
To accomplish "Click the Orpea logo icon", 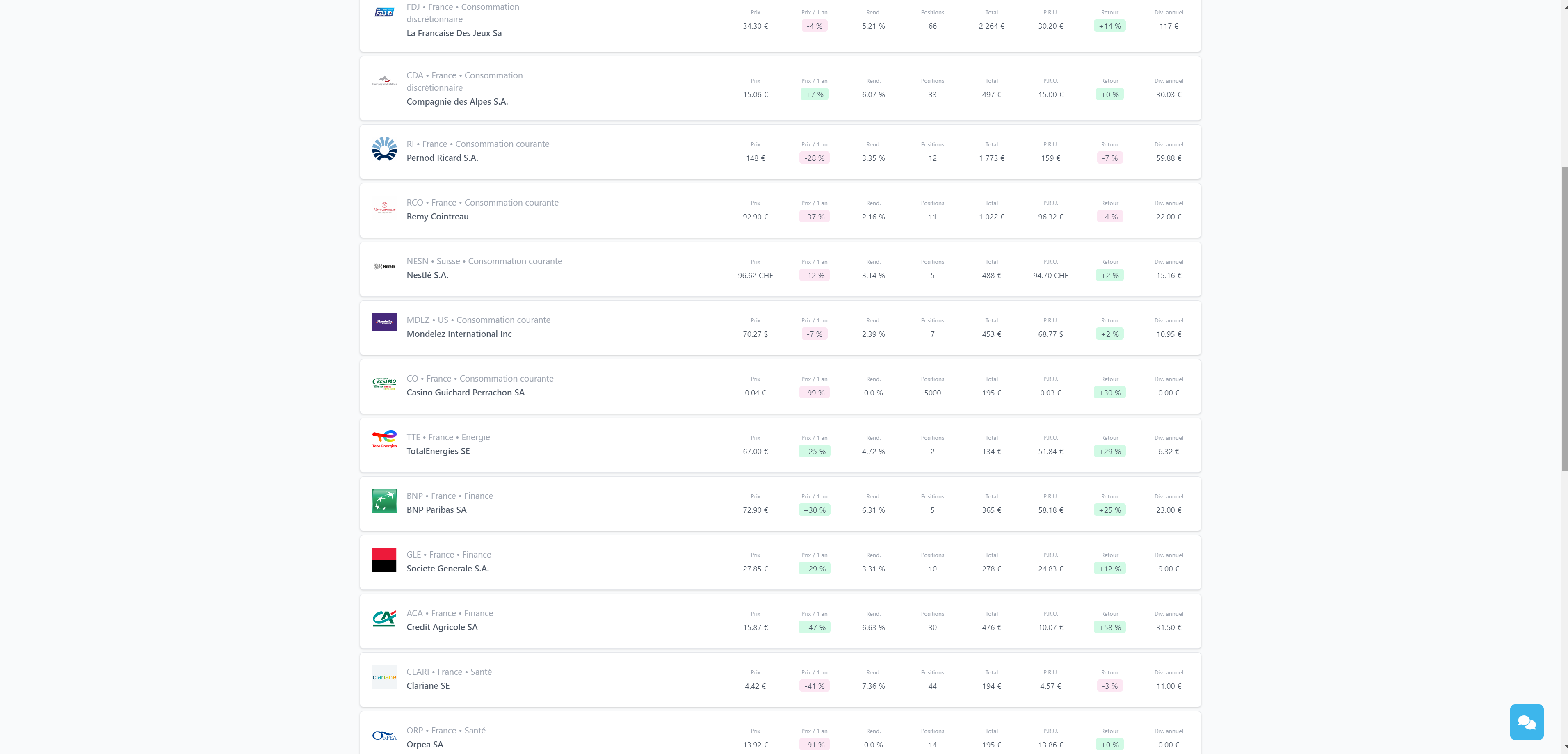I will 384,736.
